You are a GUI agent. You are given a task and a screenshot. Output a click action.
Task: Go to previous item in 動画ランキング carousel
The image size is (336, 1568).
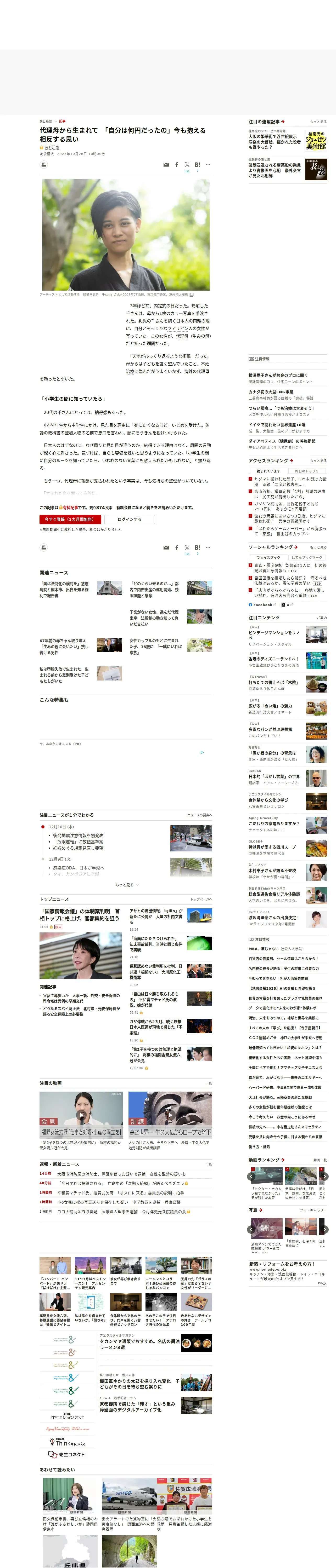coord(251,1176)
